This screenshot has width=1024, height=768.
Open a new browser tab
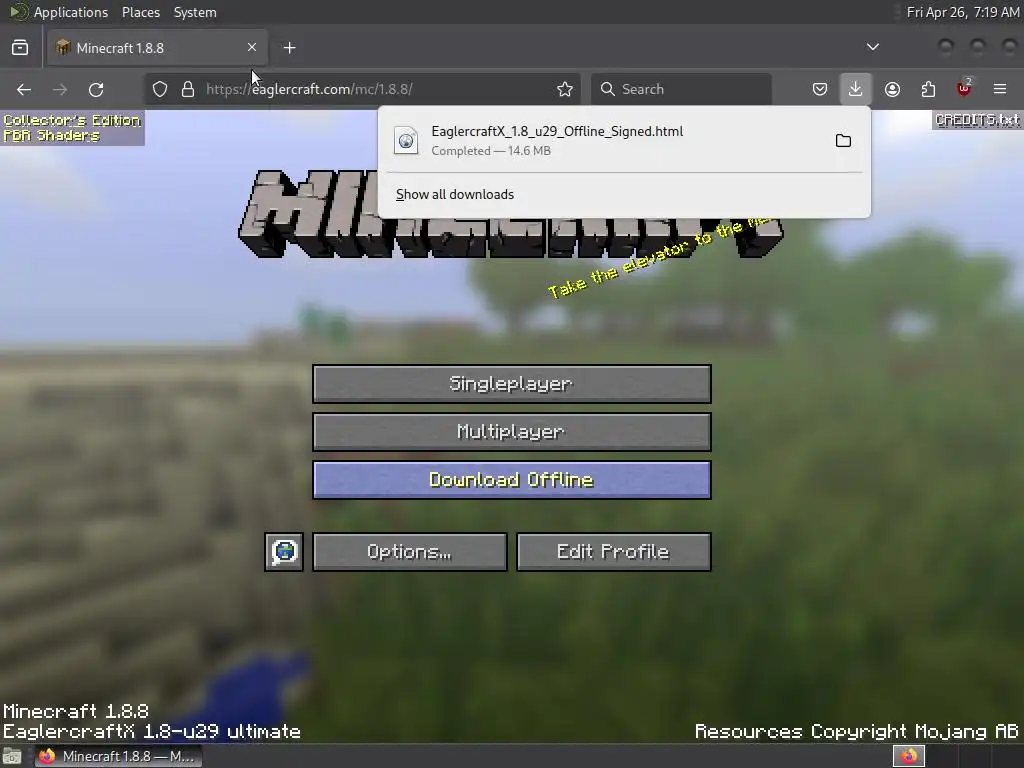tap(289, 48)
